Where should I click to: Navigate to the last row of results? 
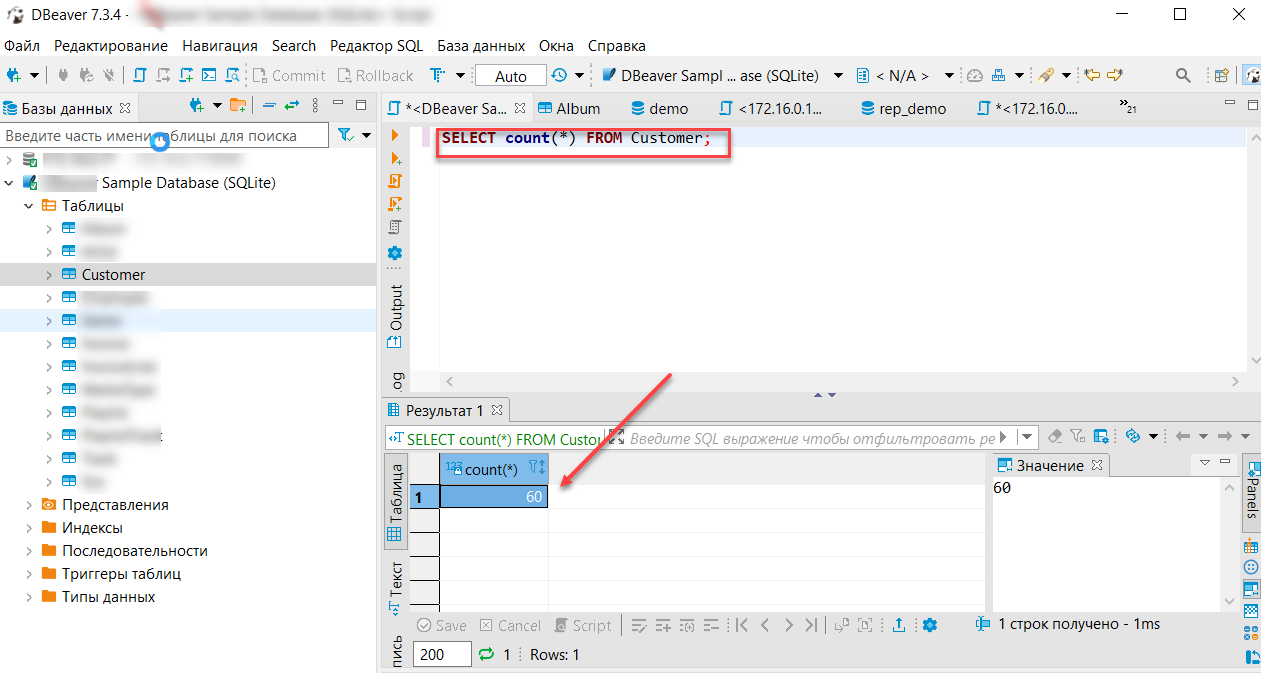pyautogui.click(x=810, y=625)
